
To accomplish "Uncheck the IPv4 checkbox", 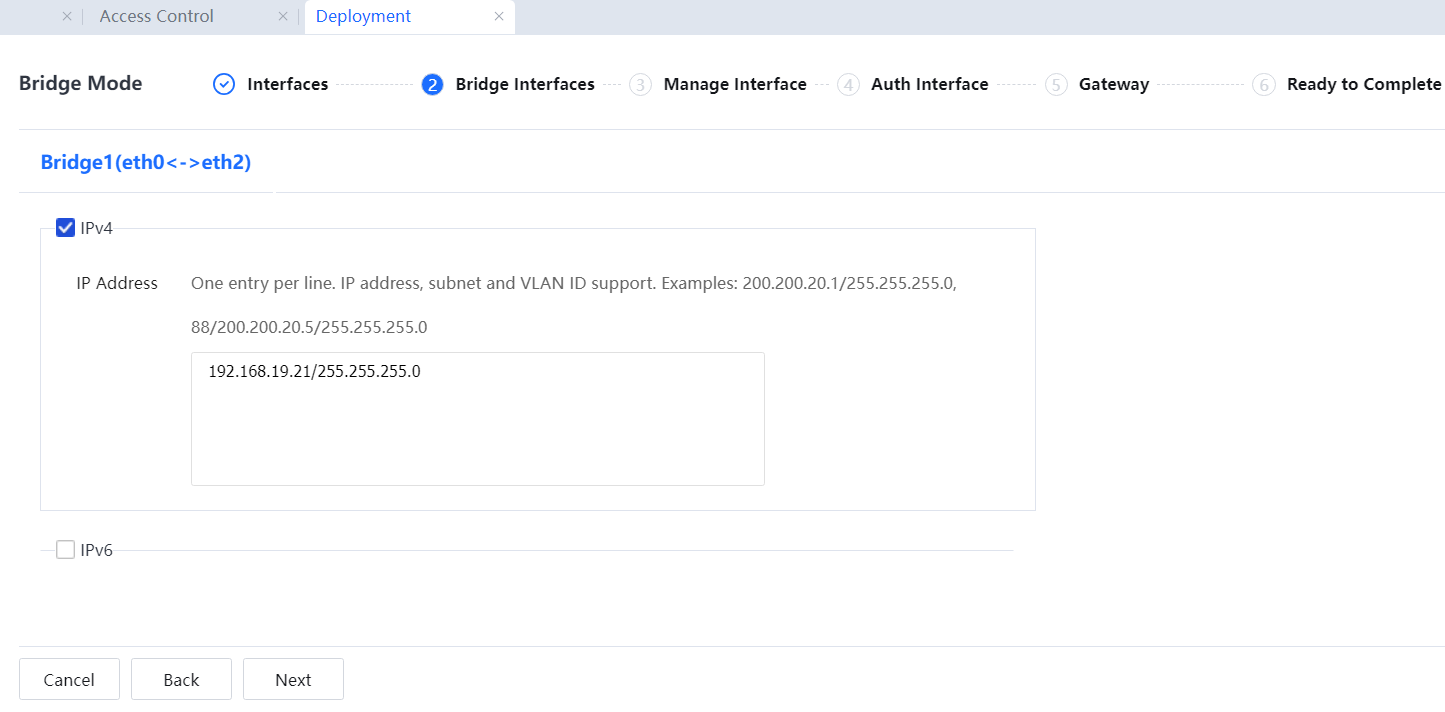I will tap(66, 228).
